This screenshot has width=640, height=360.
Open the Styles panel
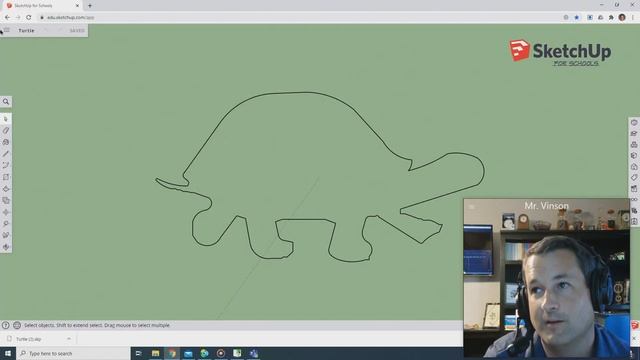pos(634,167)
